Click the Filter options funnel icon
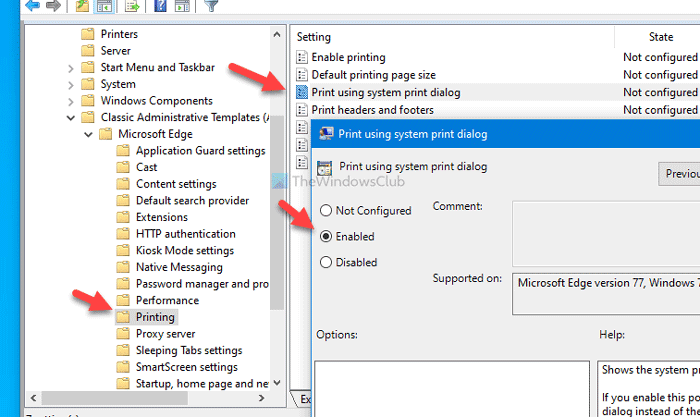 point(211,5)
